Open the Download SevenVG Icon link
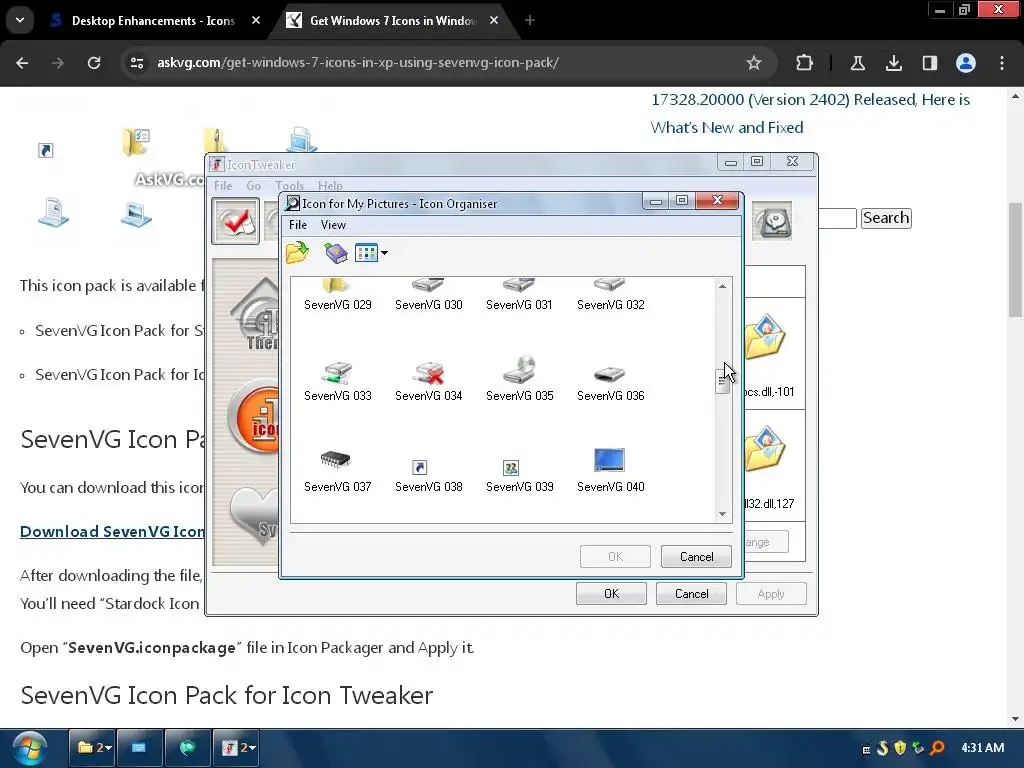The width and height of the screenshot is (1024, 768). pyautogui.click(x=112, y=532)
